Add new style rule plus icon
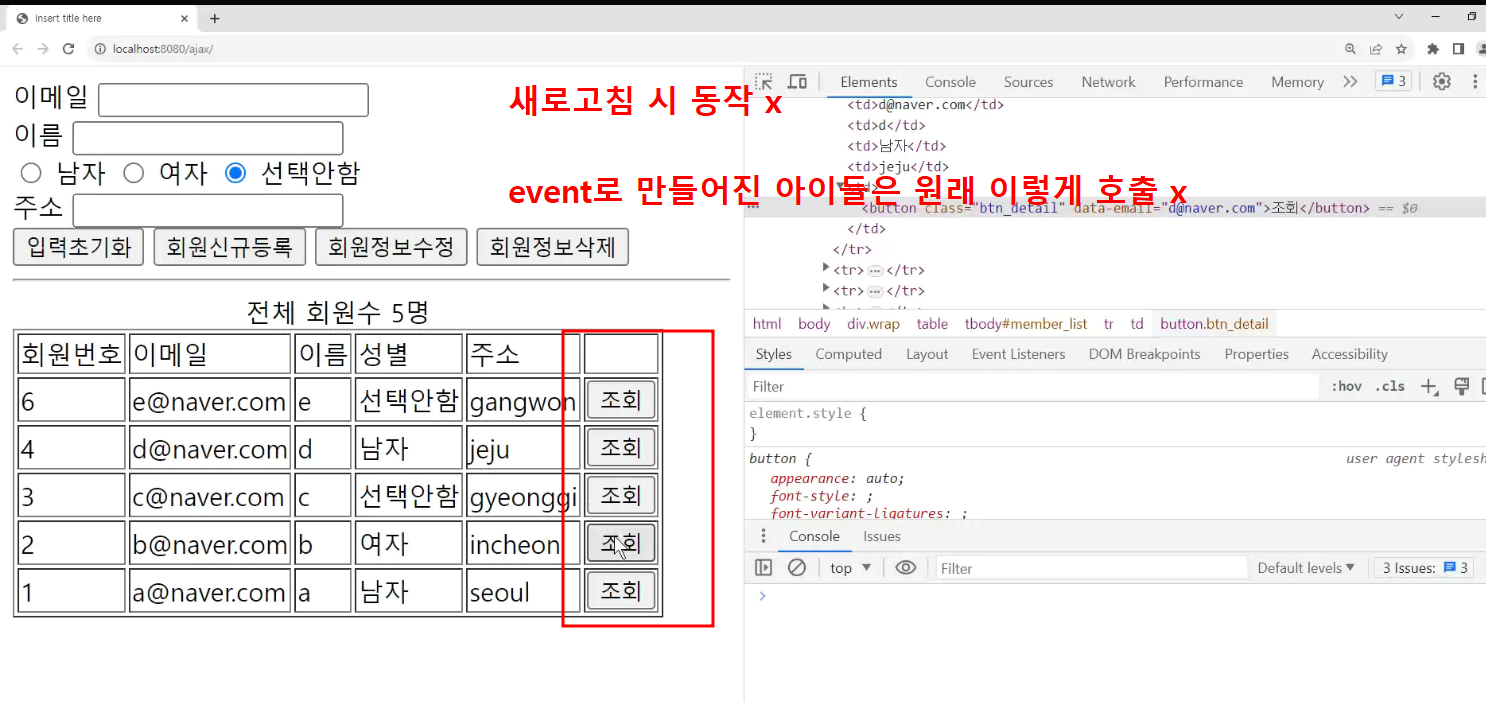Screen dimensions: 1486x702 pyautogui.click(x=1430, y=386)
